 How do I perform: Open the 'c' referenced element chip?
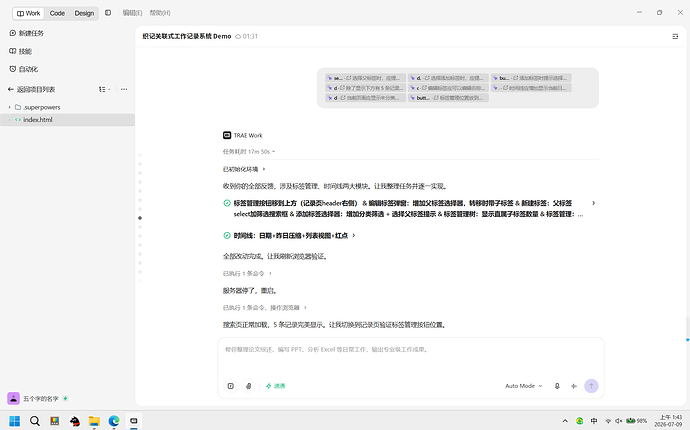pos(448,88)
